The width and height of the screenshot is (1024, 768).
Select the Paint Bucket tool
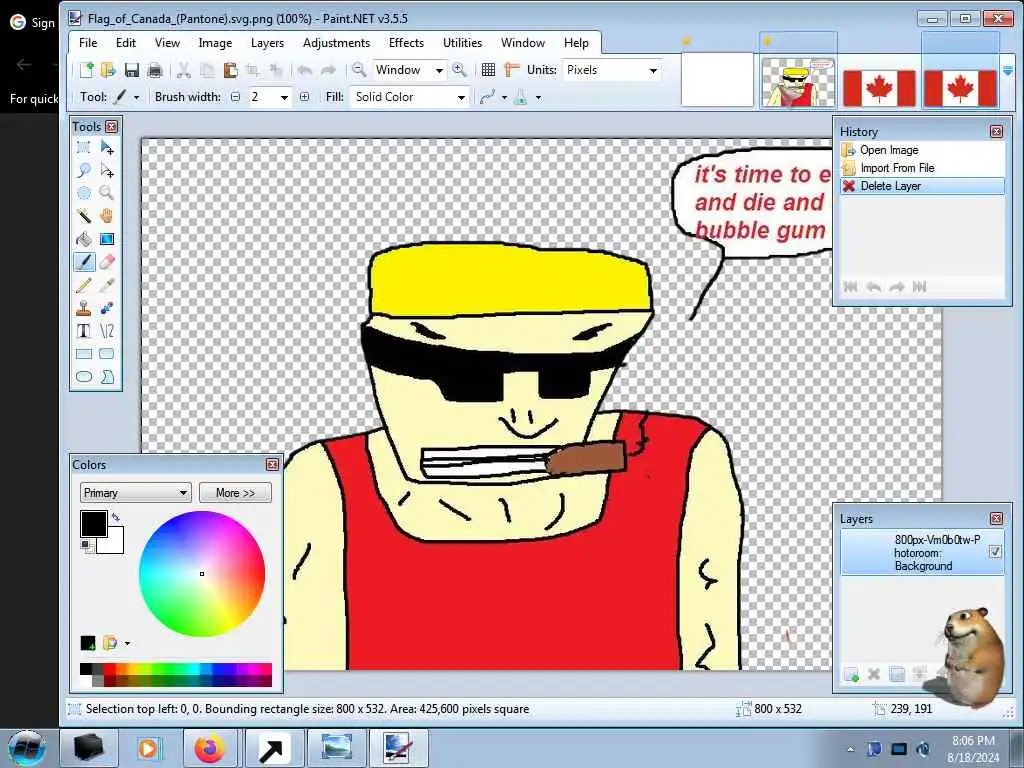84,239
